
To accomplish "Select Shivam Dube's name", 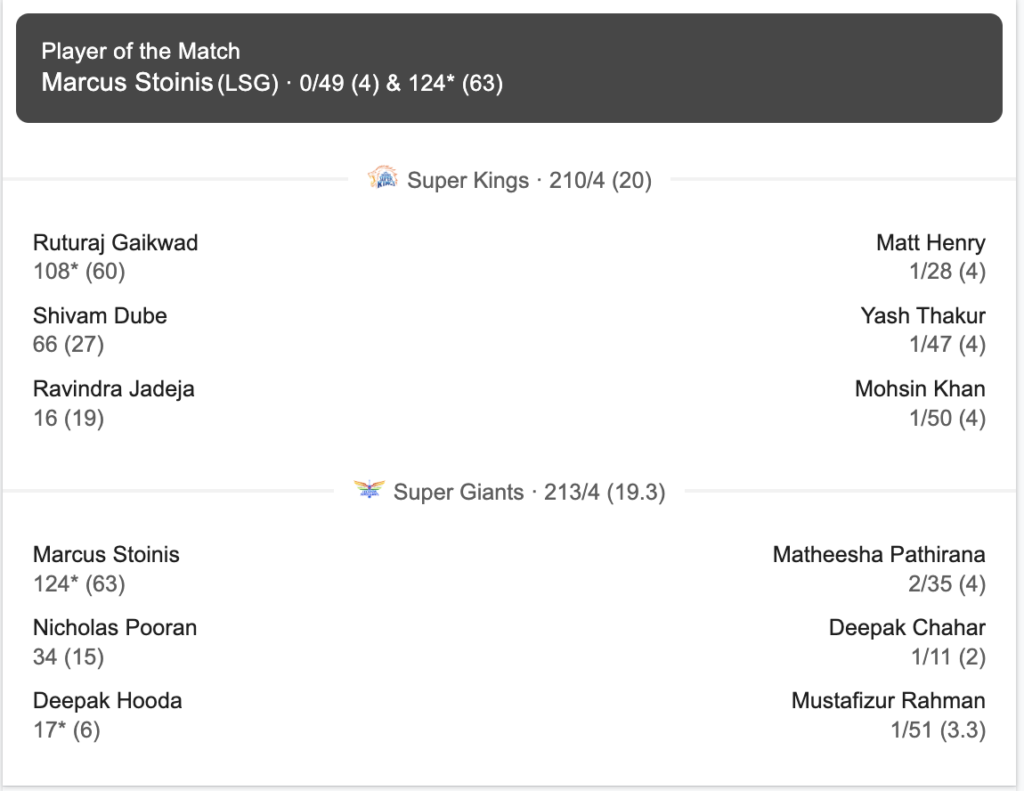I will [100, 316].
